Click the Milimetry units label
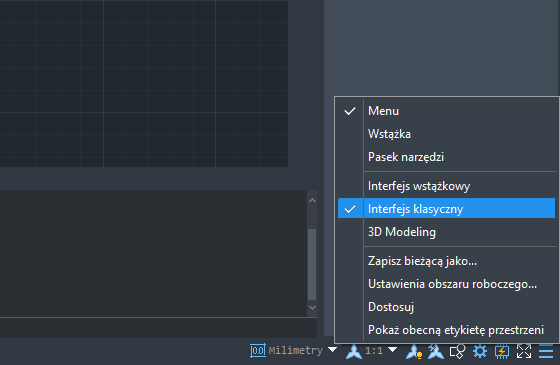The width and height of the screenshot is (560, 365). click(296, 351)
